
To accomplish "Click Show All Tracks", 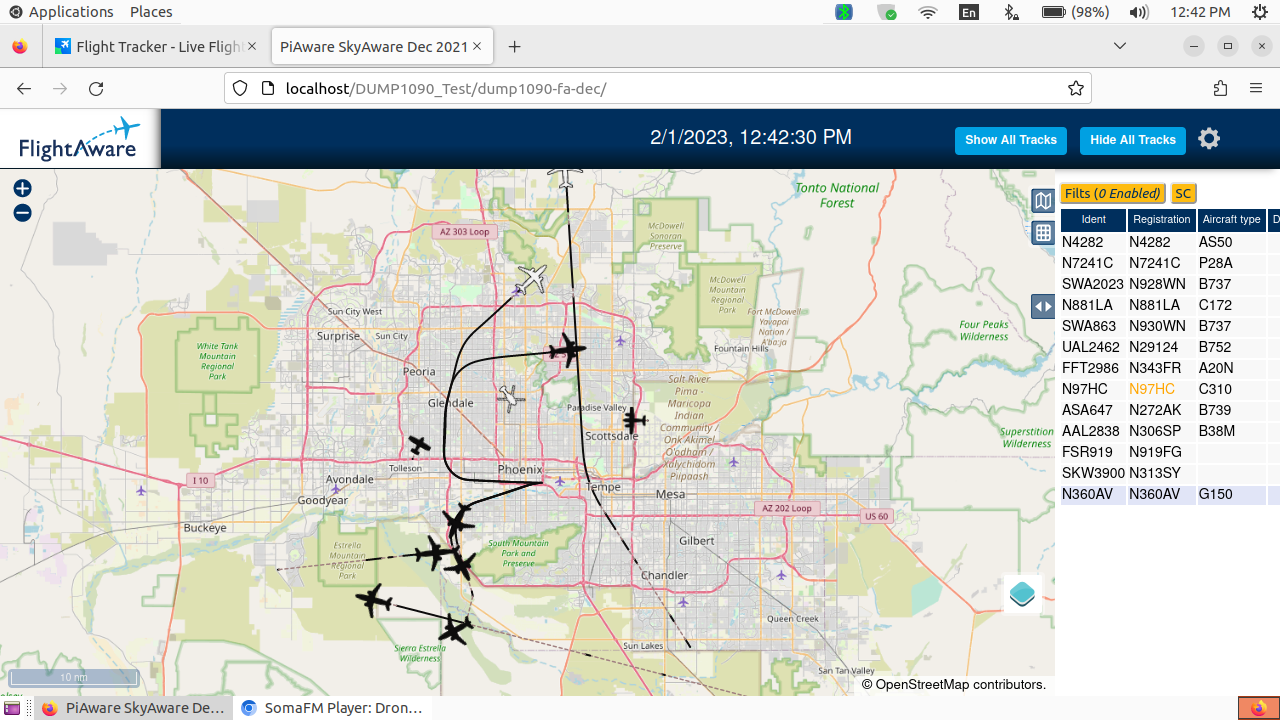I will [1011, 140].
